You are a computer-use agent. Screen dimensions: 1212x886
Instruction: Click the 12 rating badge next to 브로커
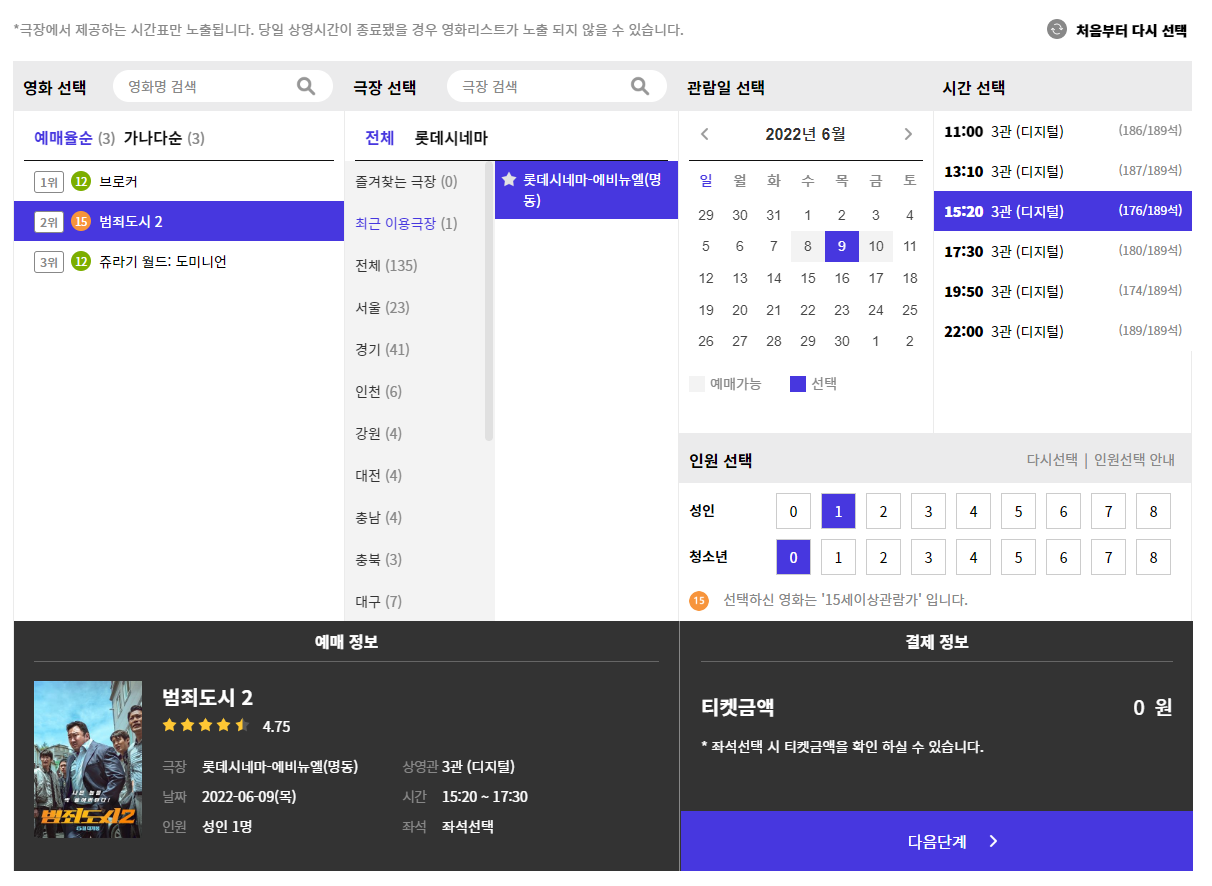coord(81,182)
